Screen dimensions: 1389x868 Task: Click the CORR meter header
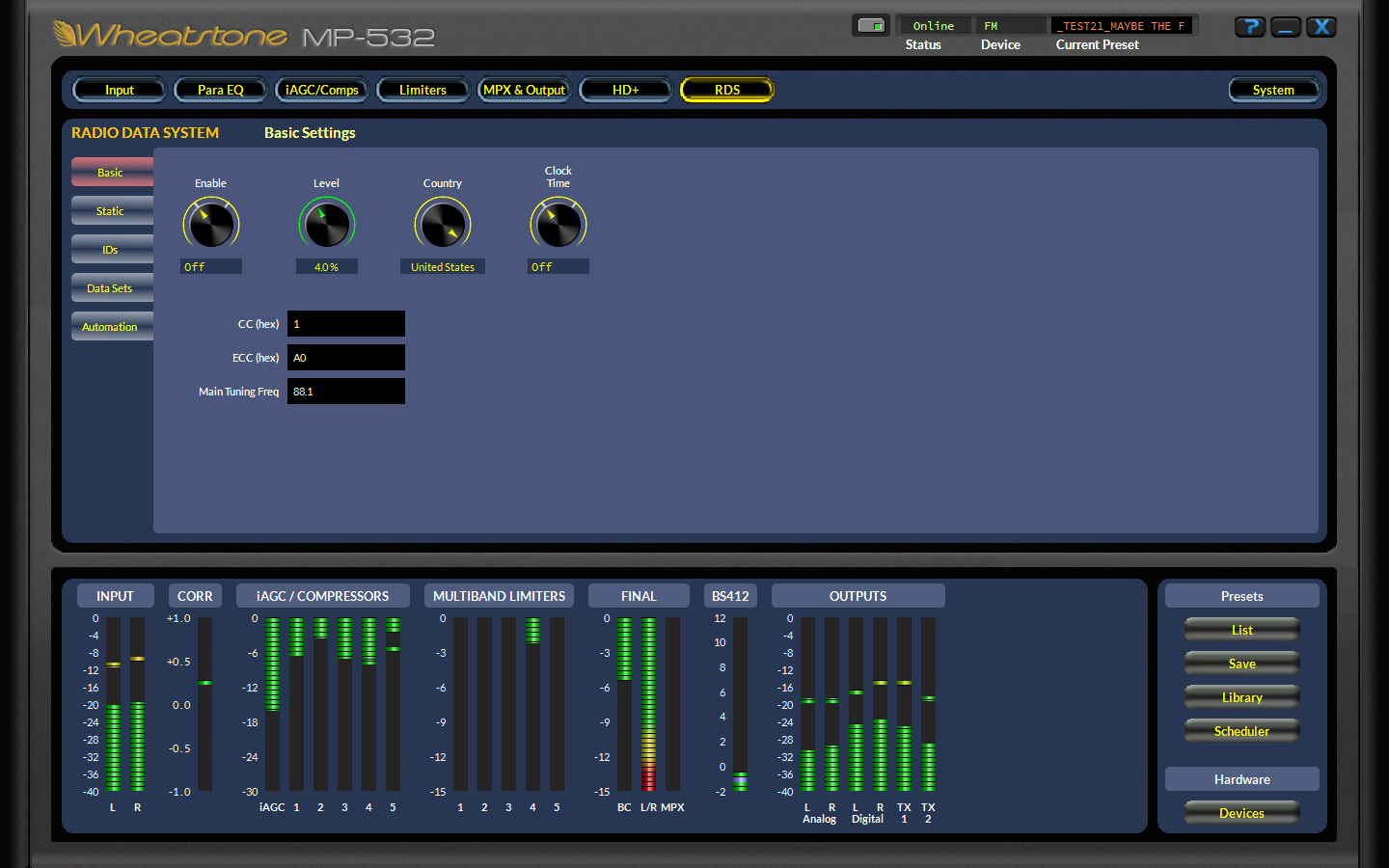[x=195, y=596]
